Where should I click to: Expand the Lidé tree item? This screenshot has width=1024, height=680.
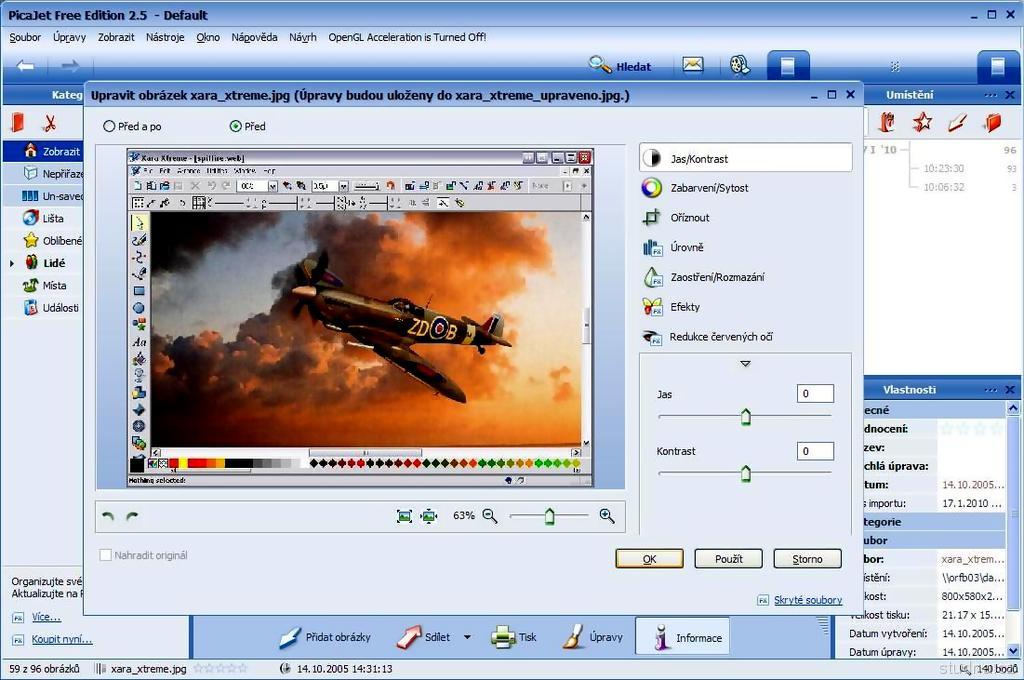[x=12, y=263]
